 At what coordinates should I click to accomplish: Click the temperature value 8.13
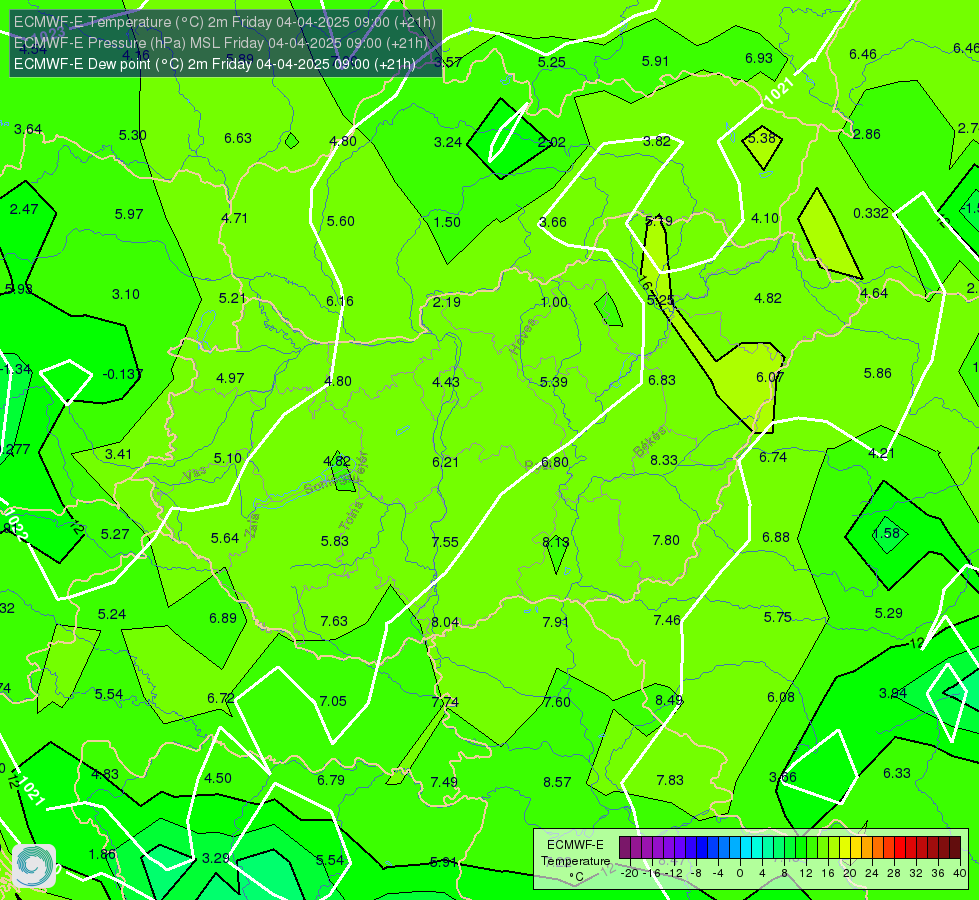click(x=556, y=542)
